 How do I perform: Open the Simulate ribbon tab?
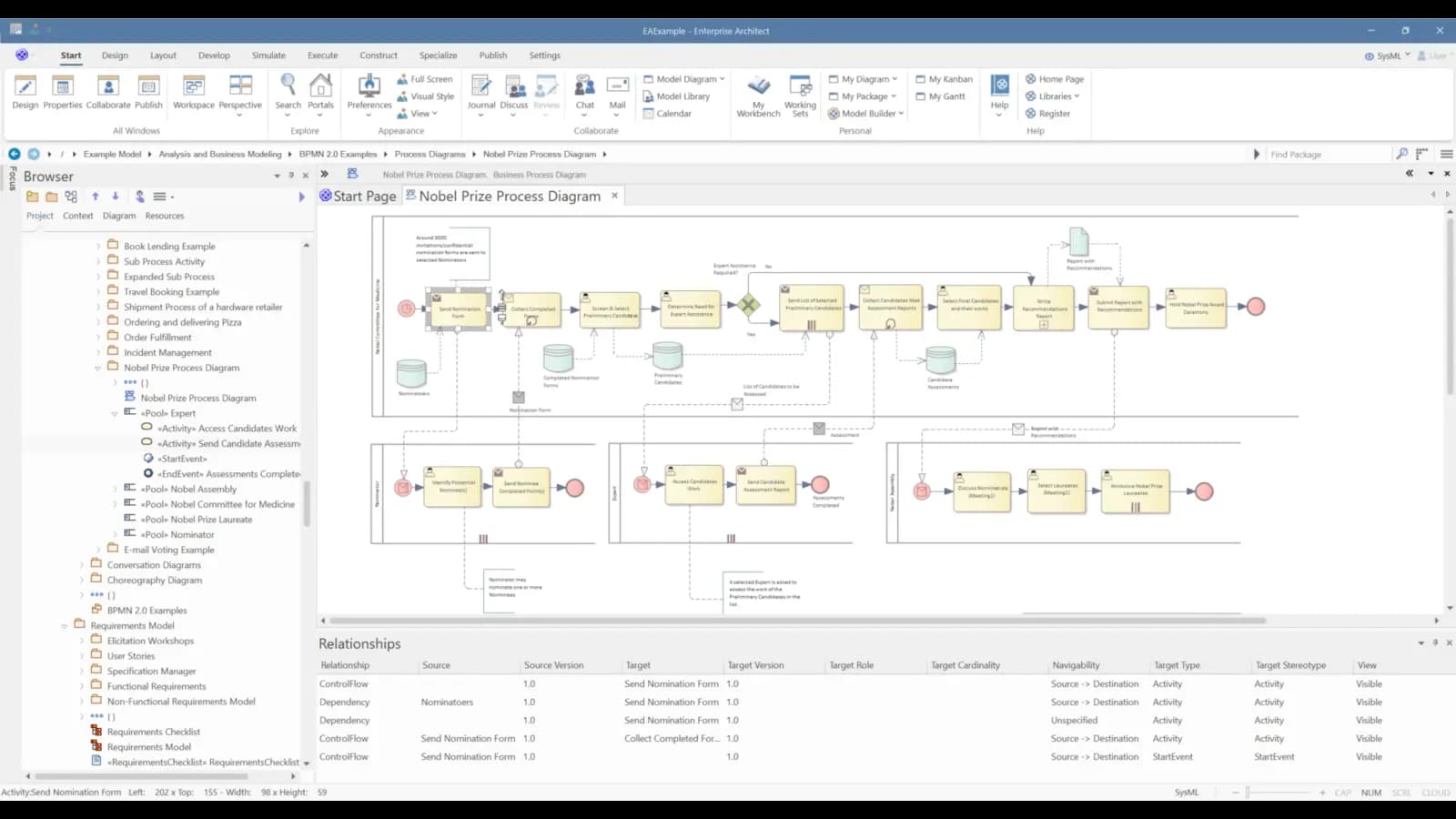click(x=268, y=56)
